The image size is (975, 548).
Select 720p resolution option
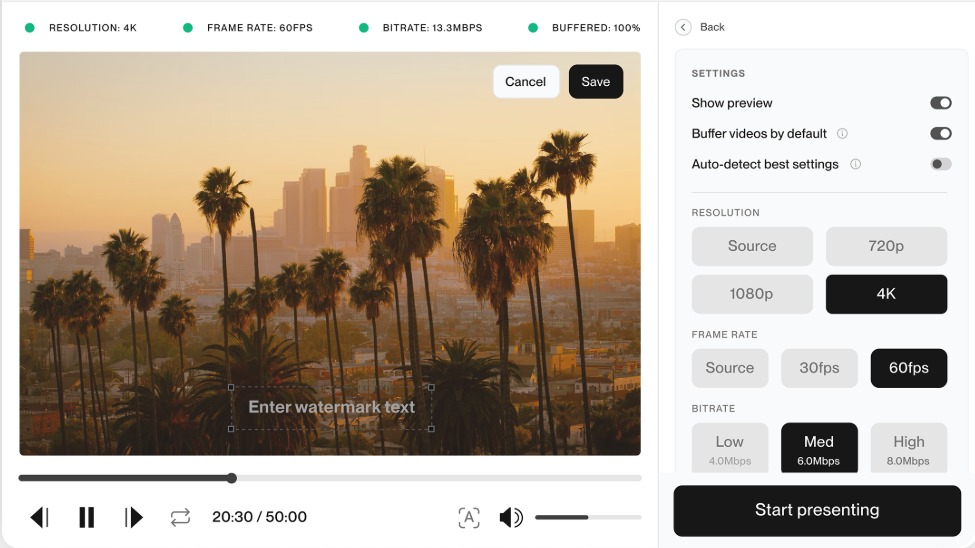click(886, 246)
